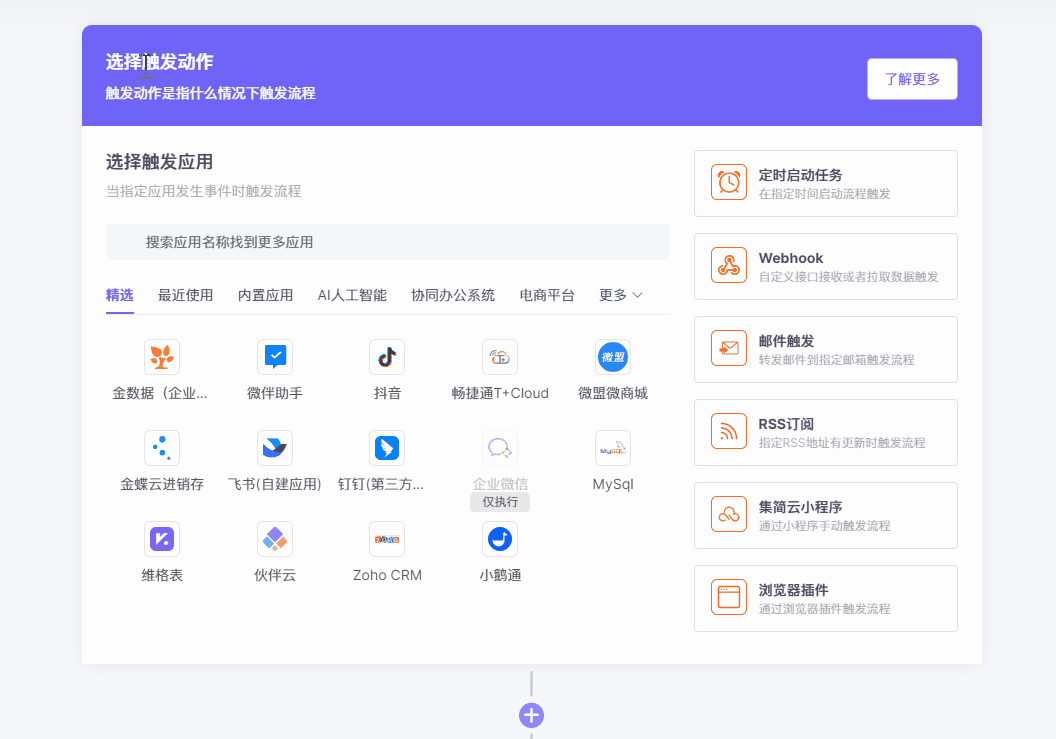Switch to the 内置应用 tab
The height and width of the screenshot is (739, 1056).
[x=265, y=295]
